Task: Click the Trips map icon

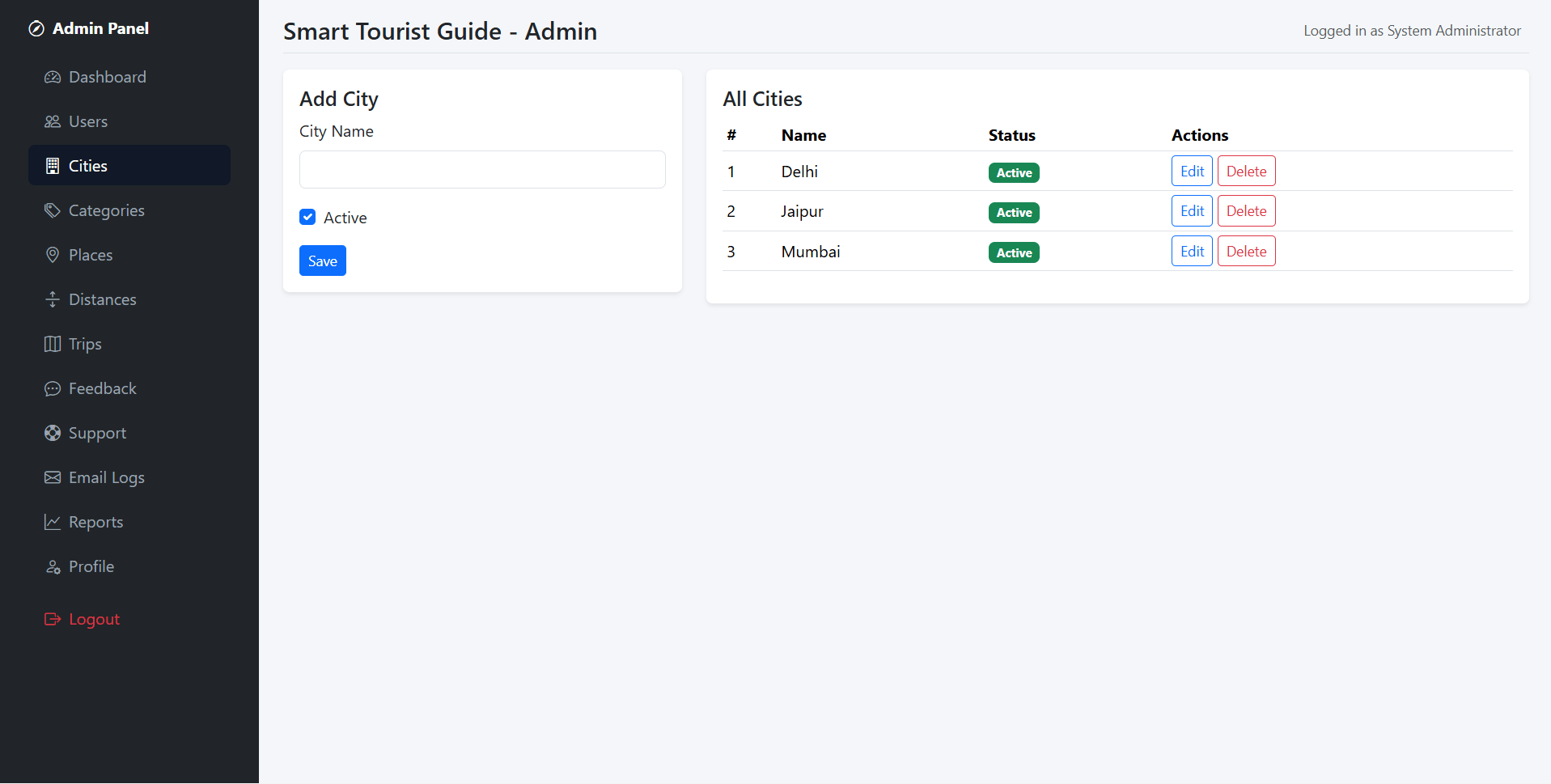Action: click(53, 344)
